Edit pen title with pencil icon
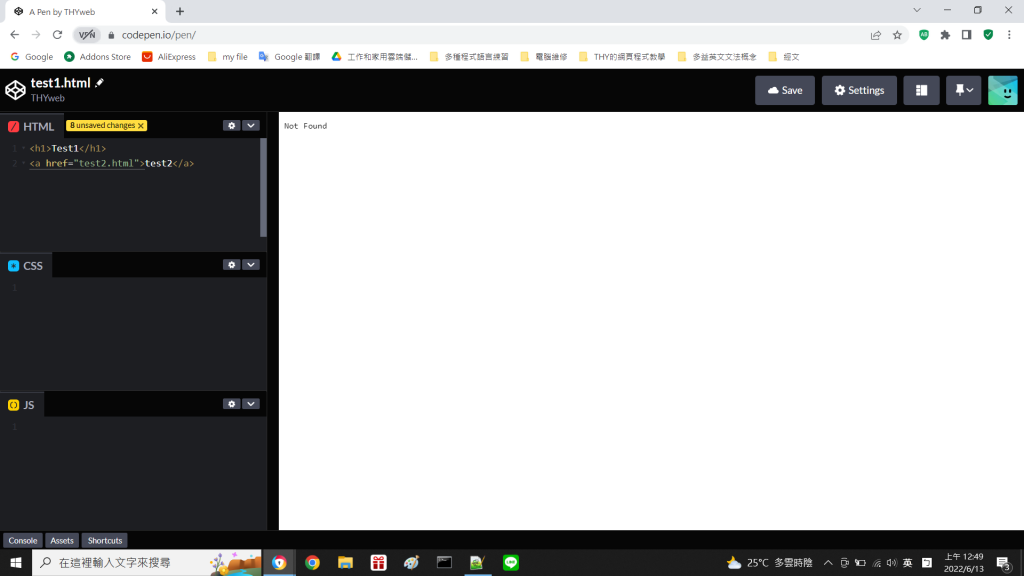 [99, 82]
